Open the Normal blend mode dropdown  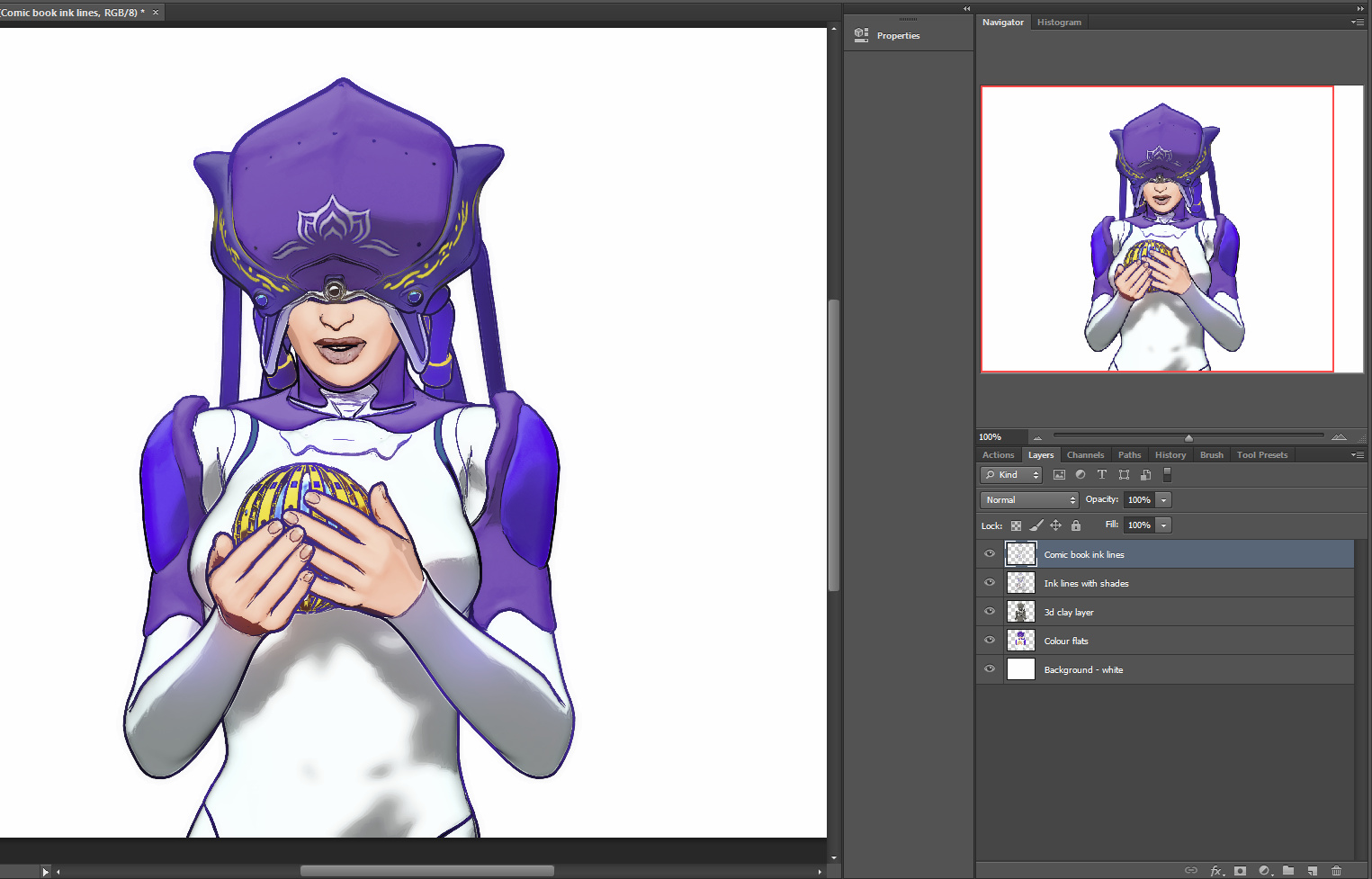1028,500
